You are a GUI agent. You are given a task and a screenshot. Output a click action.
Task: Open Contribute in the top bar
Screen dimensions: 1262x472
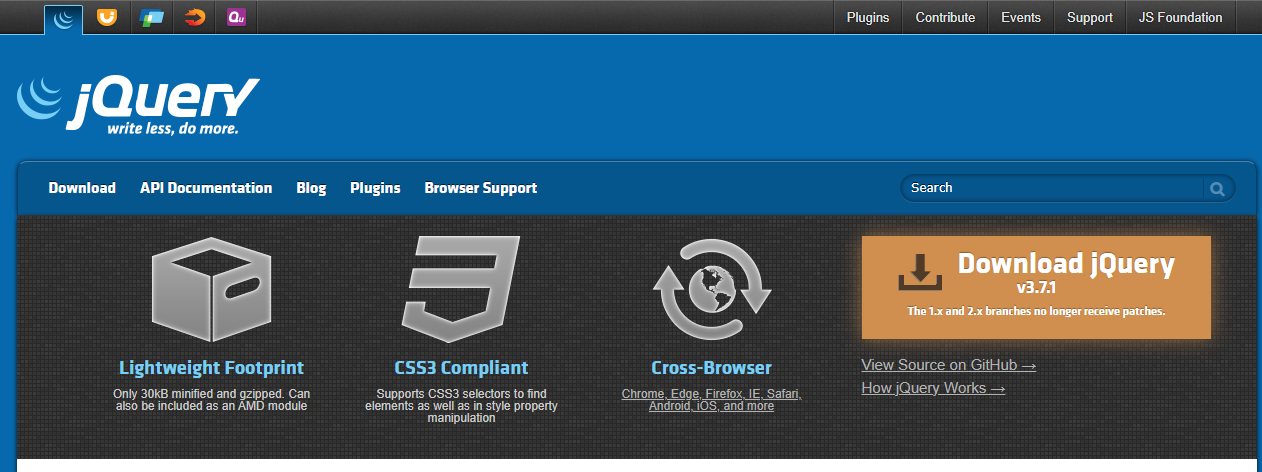tap(945, 17)
